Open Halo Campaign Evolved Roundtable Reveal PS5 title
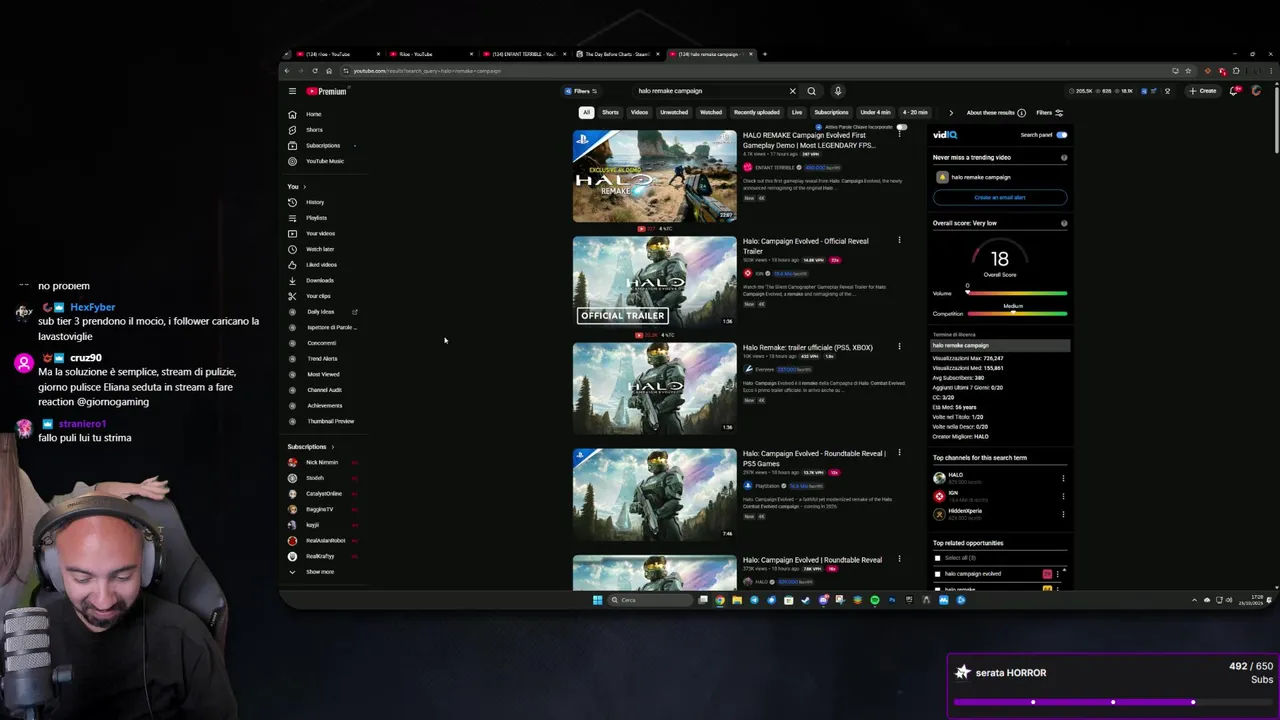Viewport: 1280px width, 720px height. click(814, 458)
